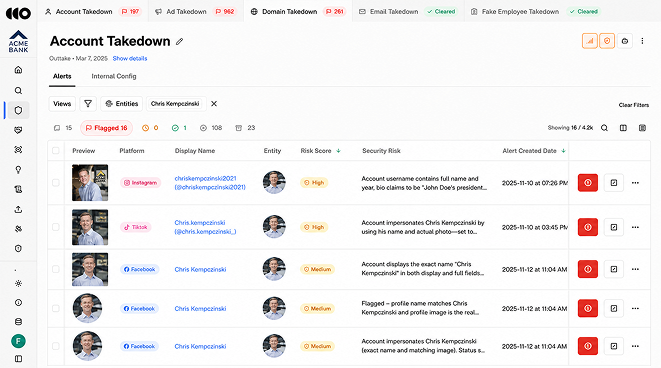Select the Flagged 16 status filter
Viewport: 661px width, 368px height.
[x=107, y=128]
